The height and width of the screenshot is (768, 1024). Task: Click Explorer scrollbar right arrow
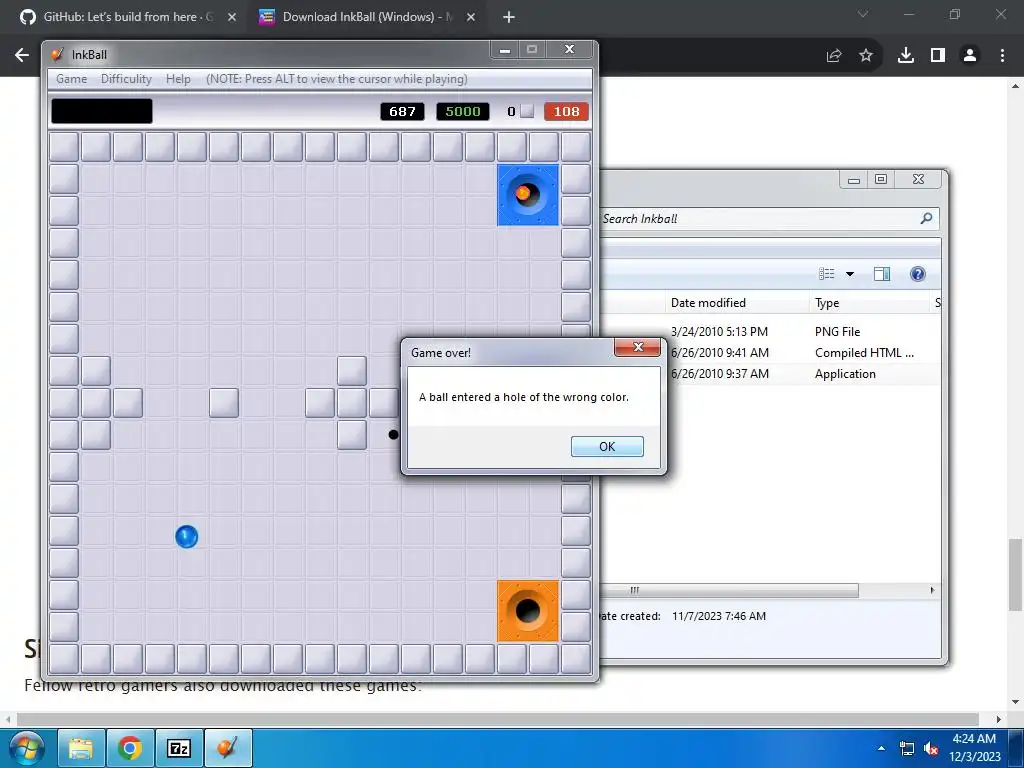pos(932,590)
